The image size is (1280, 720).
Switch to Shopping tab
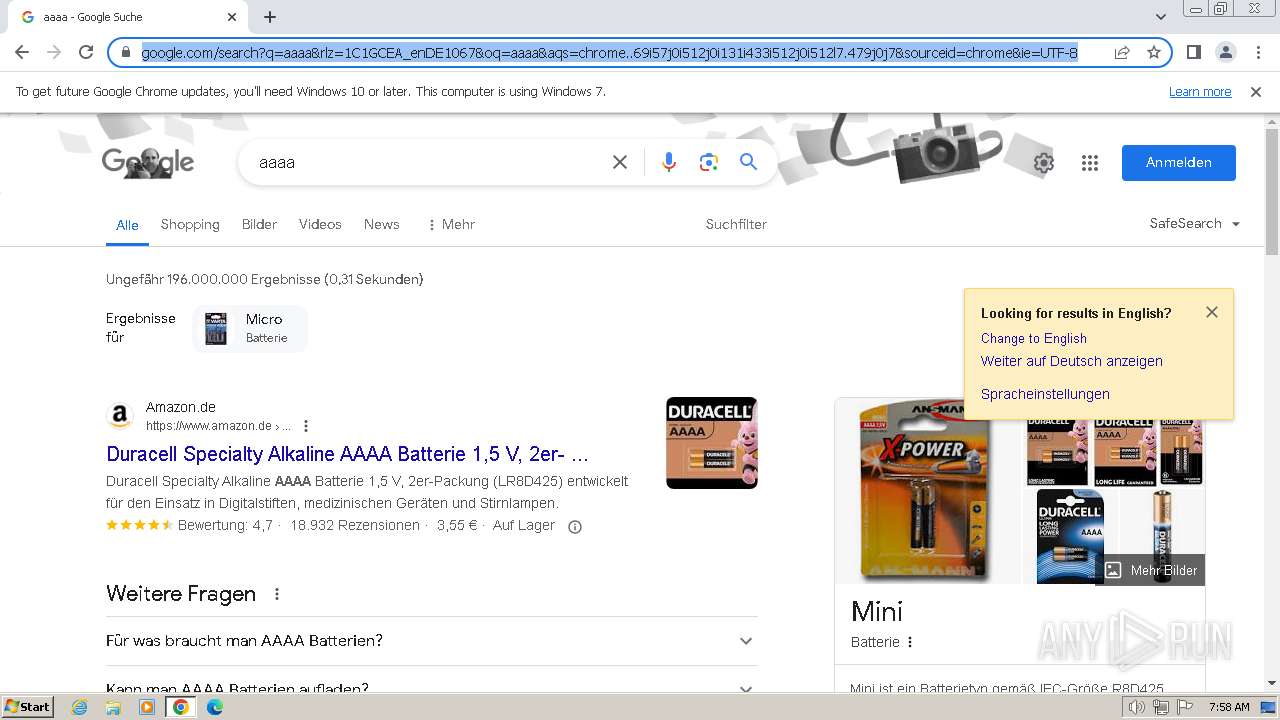(x=190, y=224)
